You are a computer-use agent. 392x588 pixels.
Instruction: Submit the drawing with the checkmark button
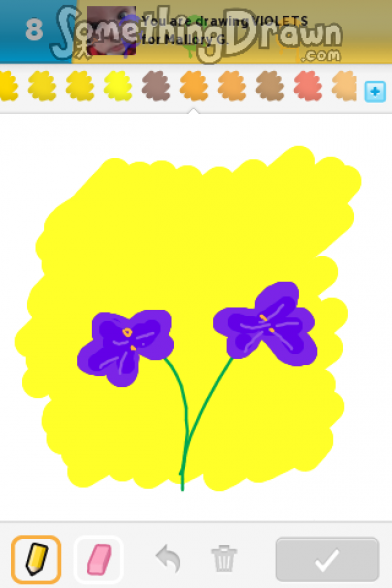tap(327, 560)
